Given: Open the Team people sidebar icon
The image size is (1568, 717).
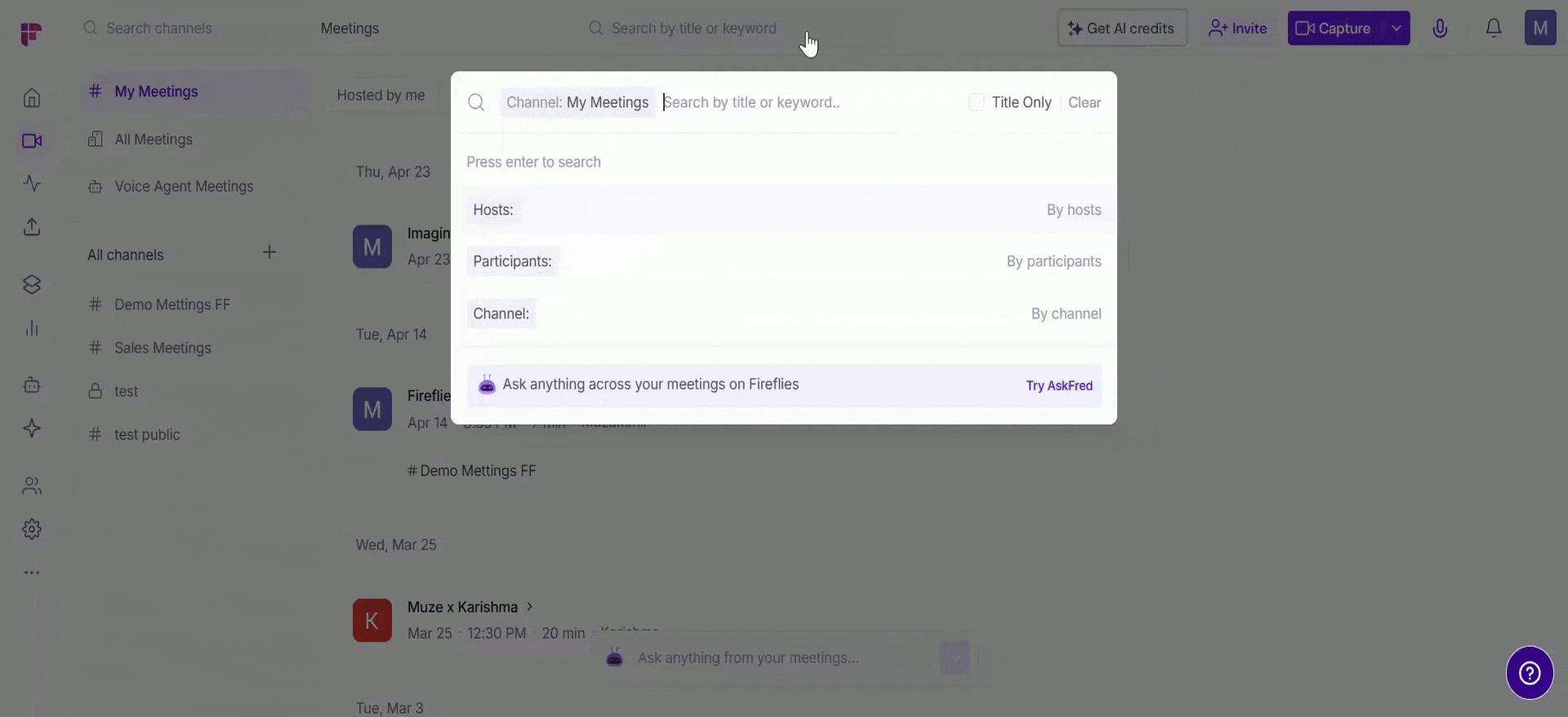Looking at the screenshot, I should [32, 486].
